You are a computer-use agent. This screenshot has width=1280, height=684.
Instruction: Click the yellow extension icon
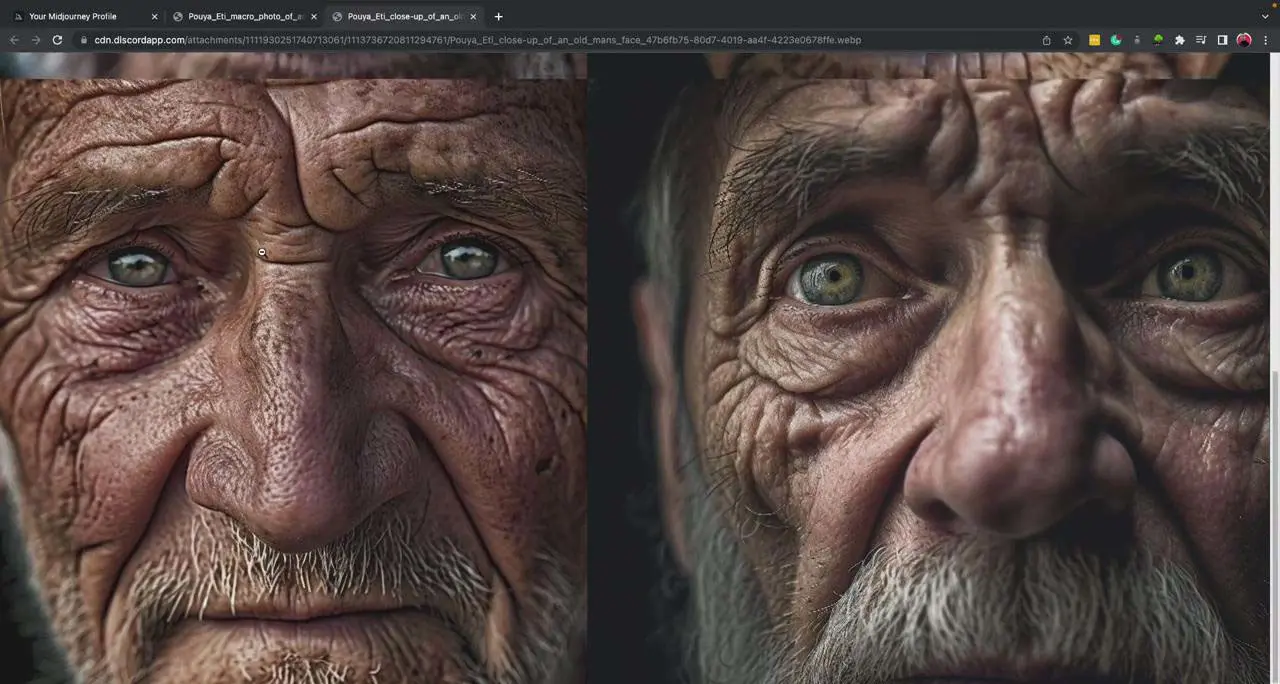click(1094, 40)
